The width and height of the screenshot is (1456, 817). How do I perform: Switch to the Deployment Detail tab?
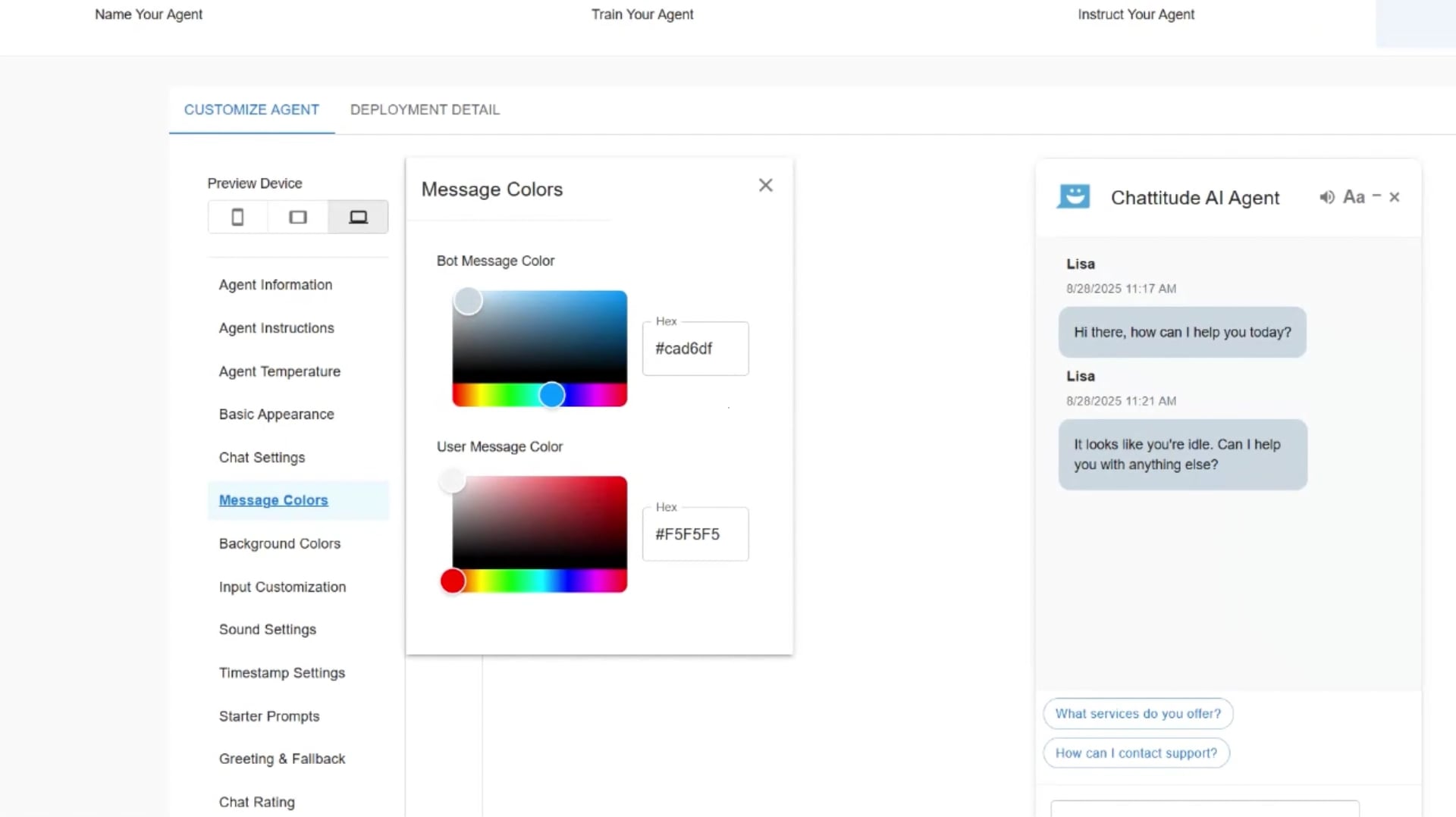coord(425,110)
